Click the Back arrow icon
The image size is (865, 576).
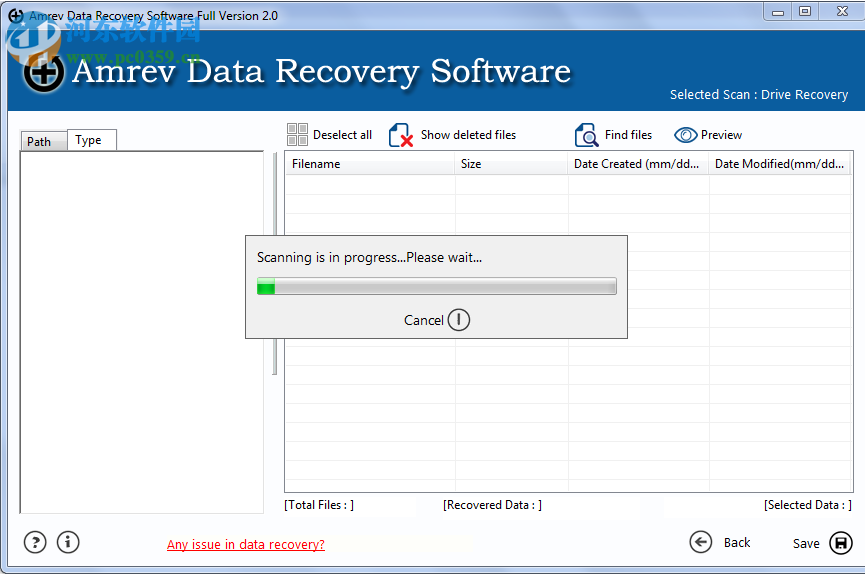pos(701,542)
